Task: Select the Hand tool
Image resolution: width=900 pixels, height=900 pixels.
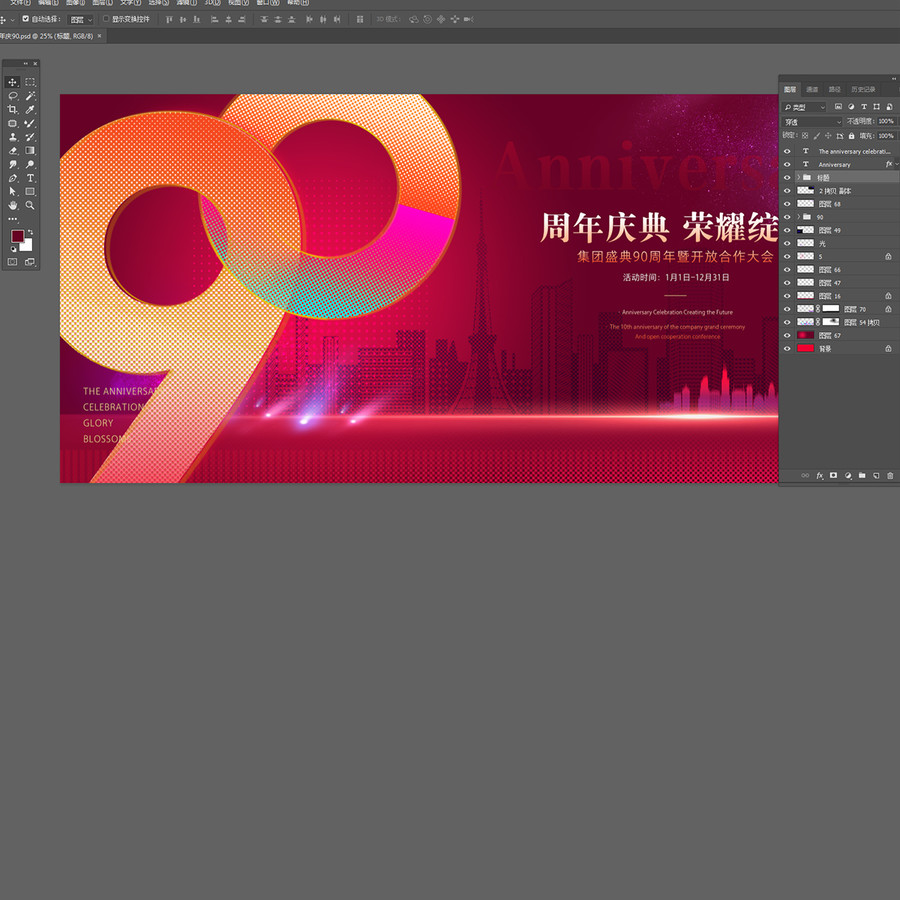Action: 13,205
